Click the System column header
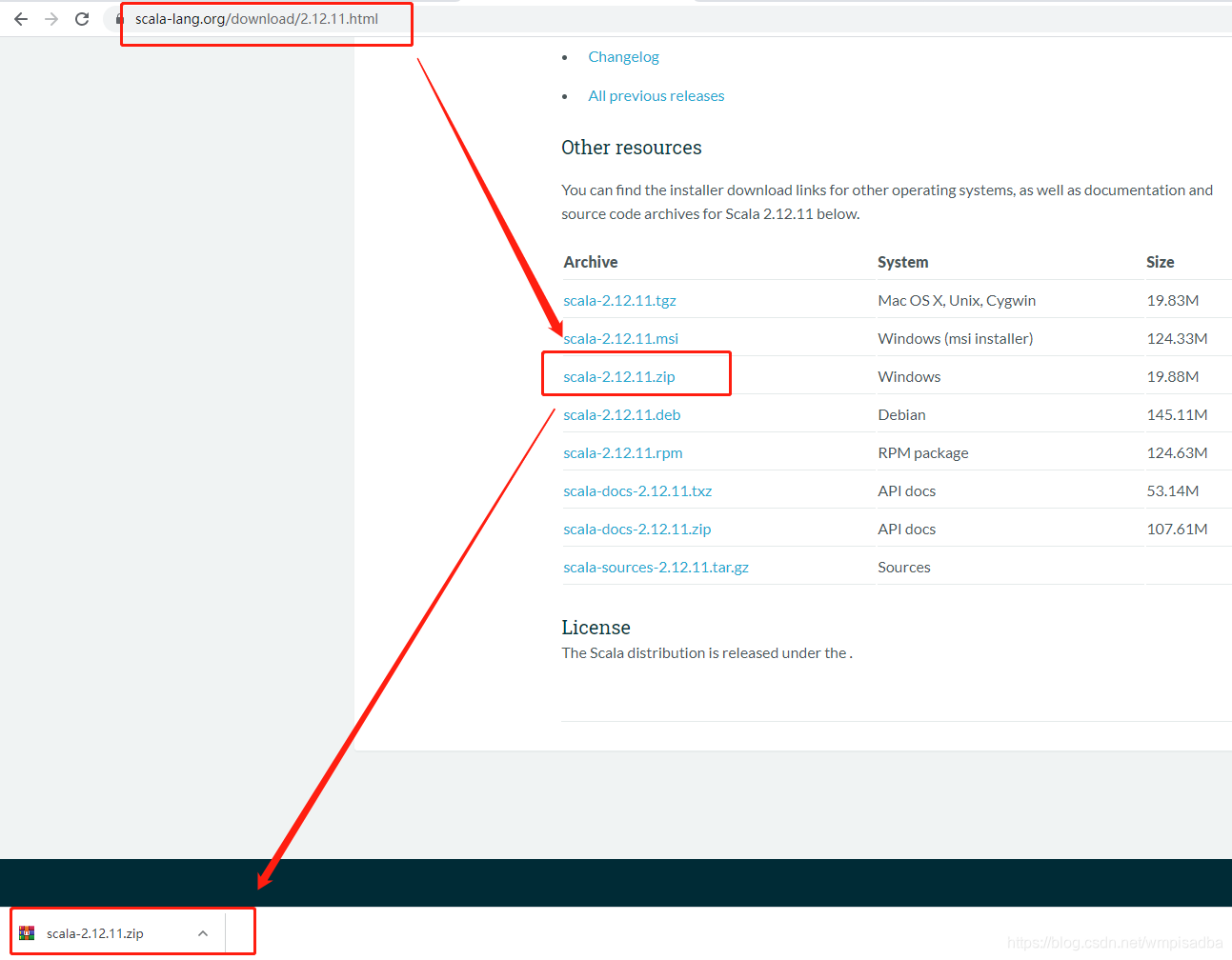Screen dimensions: 1232x960 903,263
